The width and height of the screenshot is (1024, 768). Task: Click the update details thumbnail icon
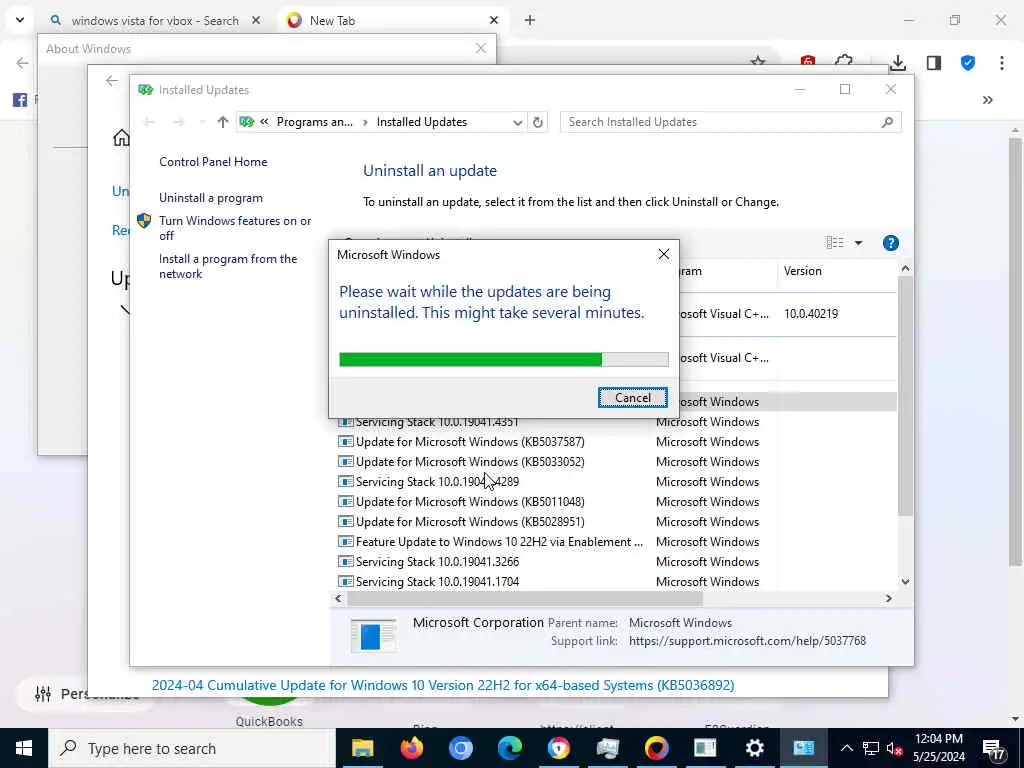click(373, 635)
